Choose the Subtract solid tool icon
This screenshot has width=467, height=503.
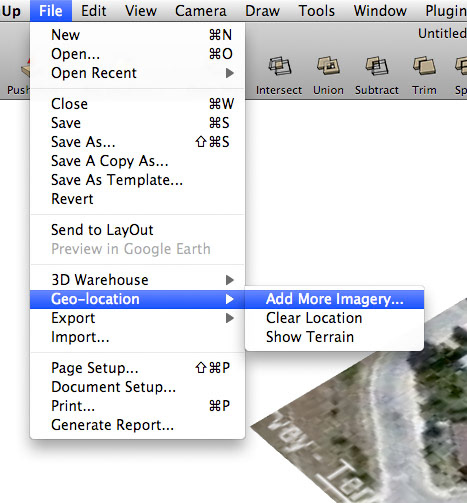[376, 66]
